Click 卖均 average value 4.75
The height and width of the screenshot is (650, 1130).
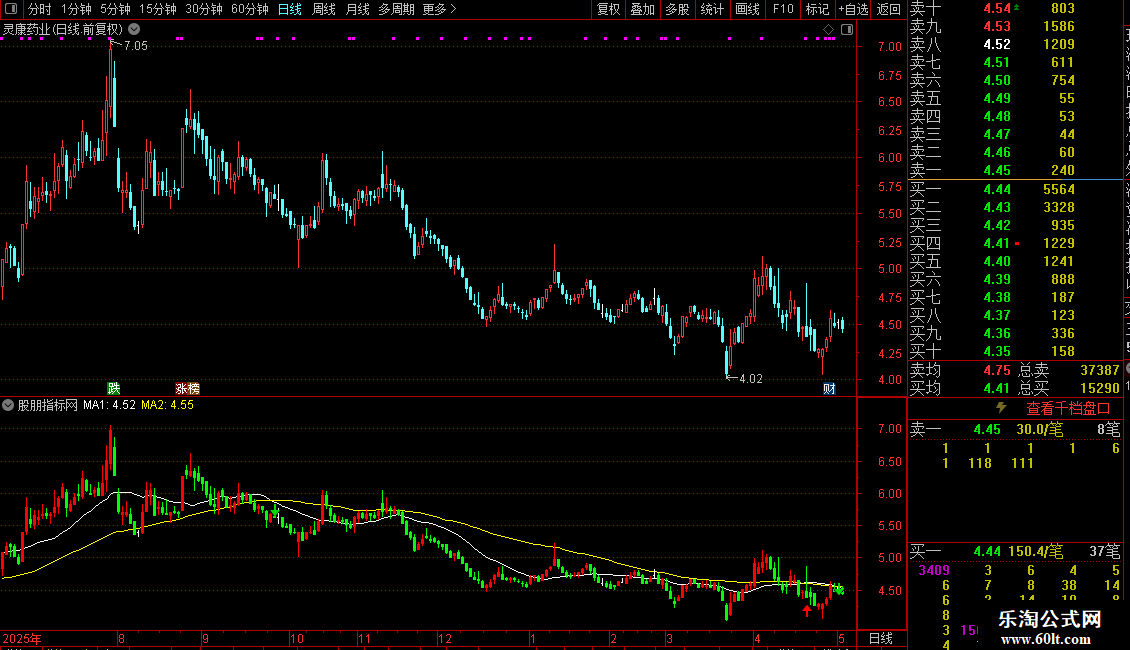click(x=997, y=370)
